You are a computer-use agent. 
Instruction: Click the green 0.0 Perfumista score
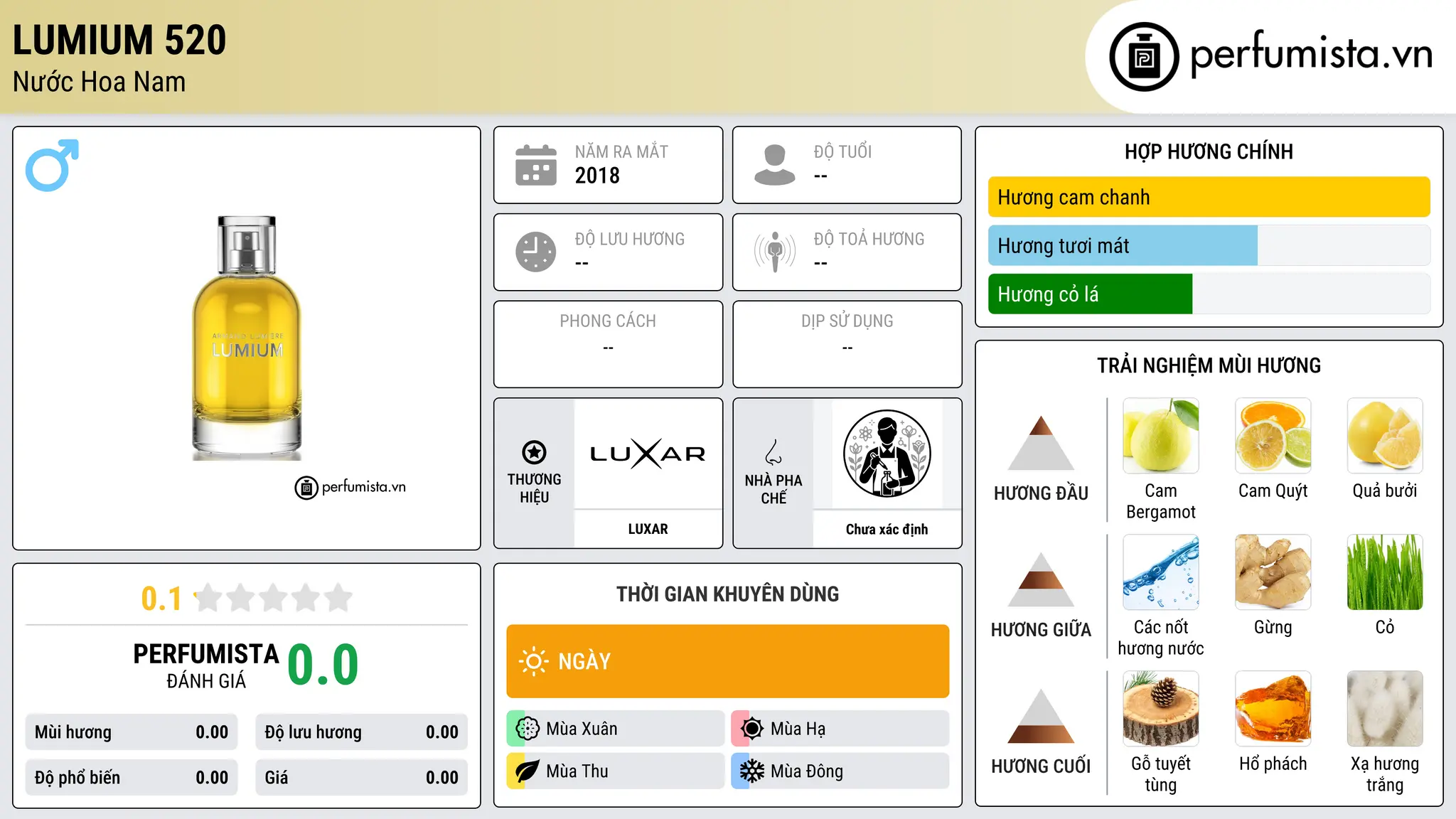tap(323, 665)
